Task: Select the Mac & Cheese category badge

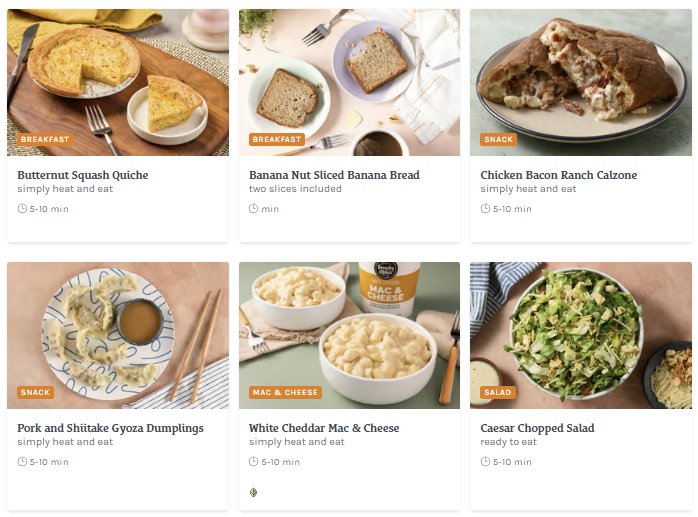Action: coord(285,393)
